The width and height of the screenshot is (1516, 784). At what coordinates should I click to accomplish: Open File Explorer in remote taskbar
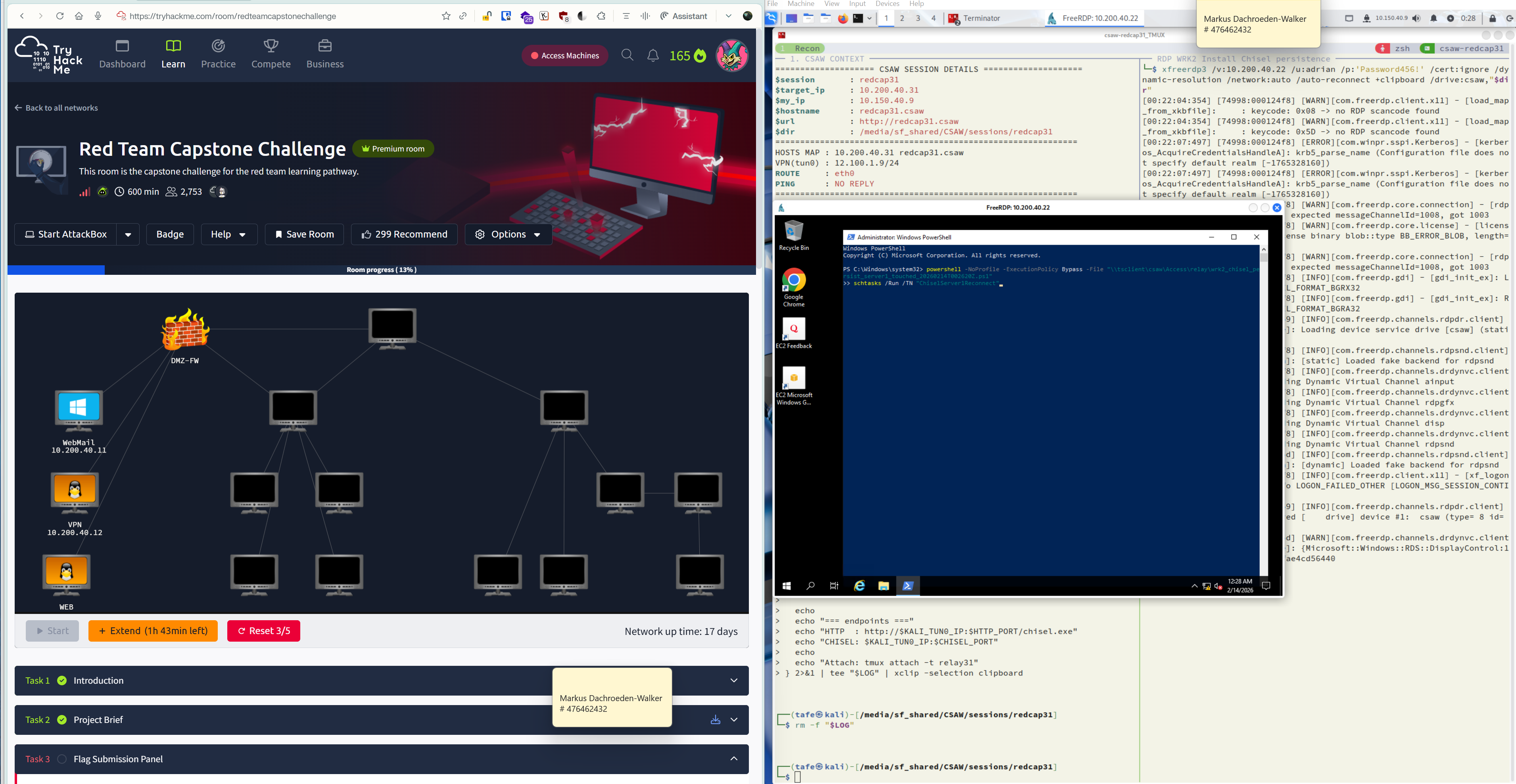[x=883, y=586]
